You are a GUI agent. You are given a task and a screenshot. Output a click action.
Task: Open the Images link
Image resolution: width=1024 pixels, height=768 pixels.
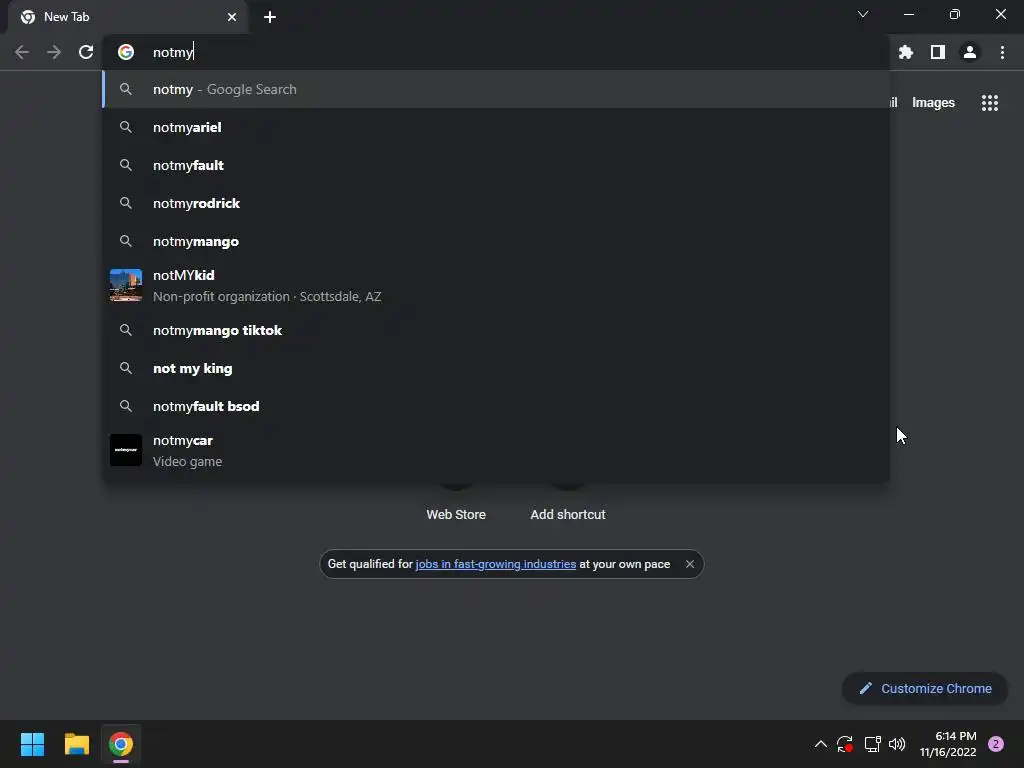point(933,103)
